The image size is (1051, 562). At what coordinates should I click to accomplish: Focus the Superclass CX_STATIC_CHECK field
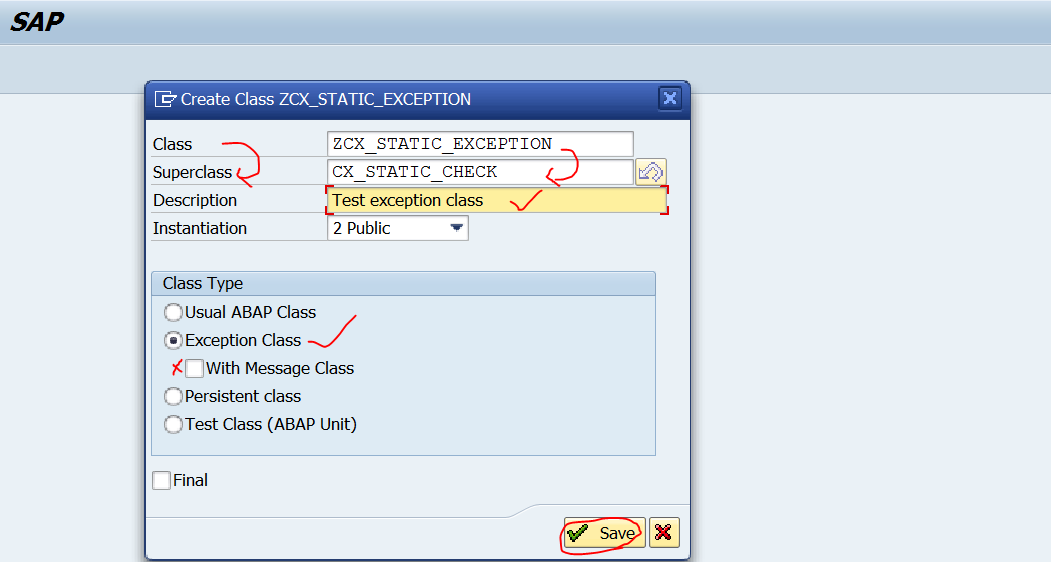480,172
